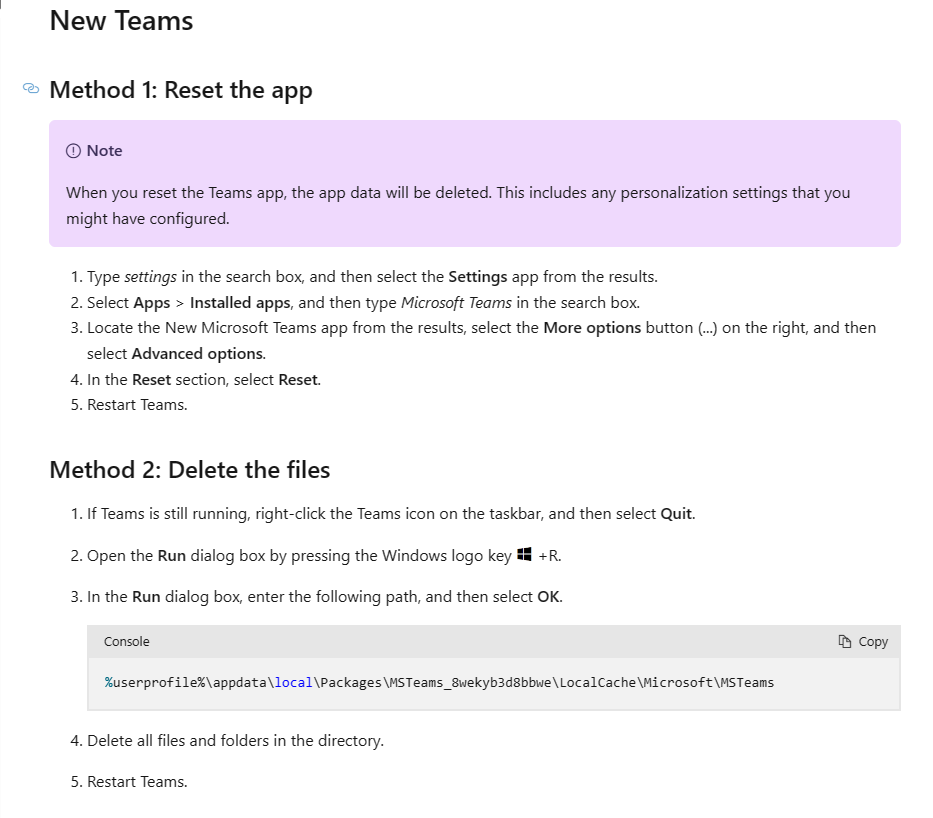Click the bold 'Settings' word in step 1
Screen dimensions: 933x818
tap(478, 277)
